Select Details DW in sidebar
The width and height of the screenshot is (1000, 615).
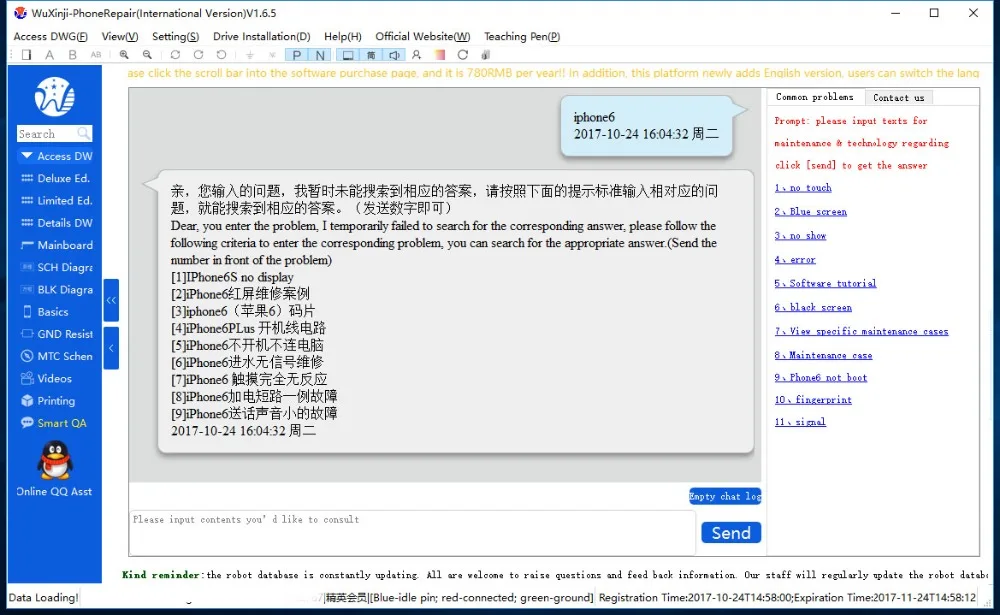[56, 223]
